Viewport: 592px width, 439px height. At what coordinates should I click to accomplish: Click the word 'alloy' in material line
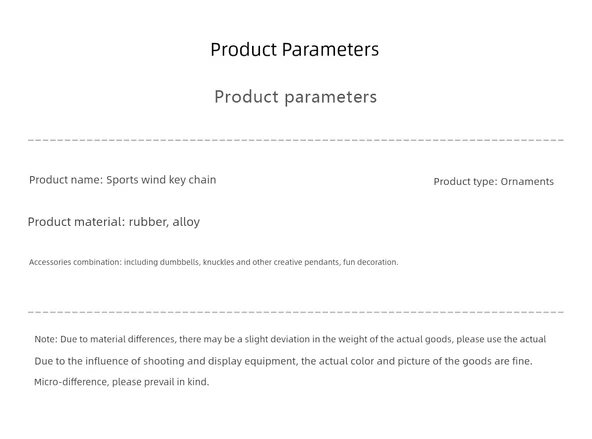coord(186,222)
